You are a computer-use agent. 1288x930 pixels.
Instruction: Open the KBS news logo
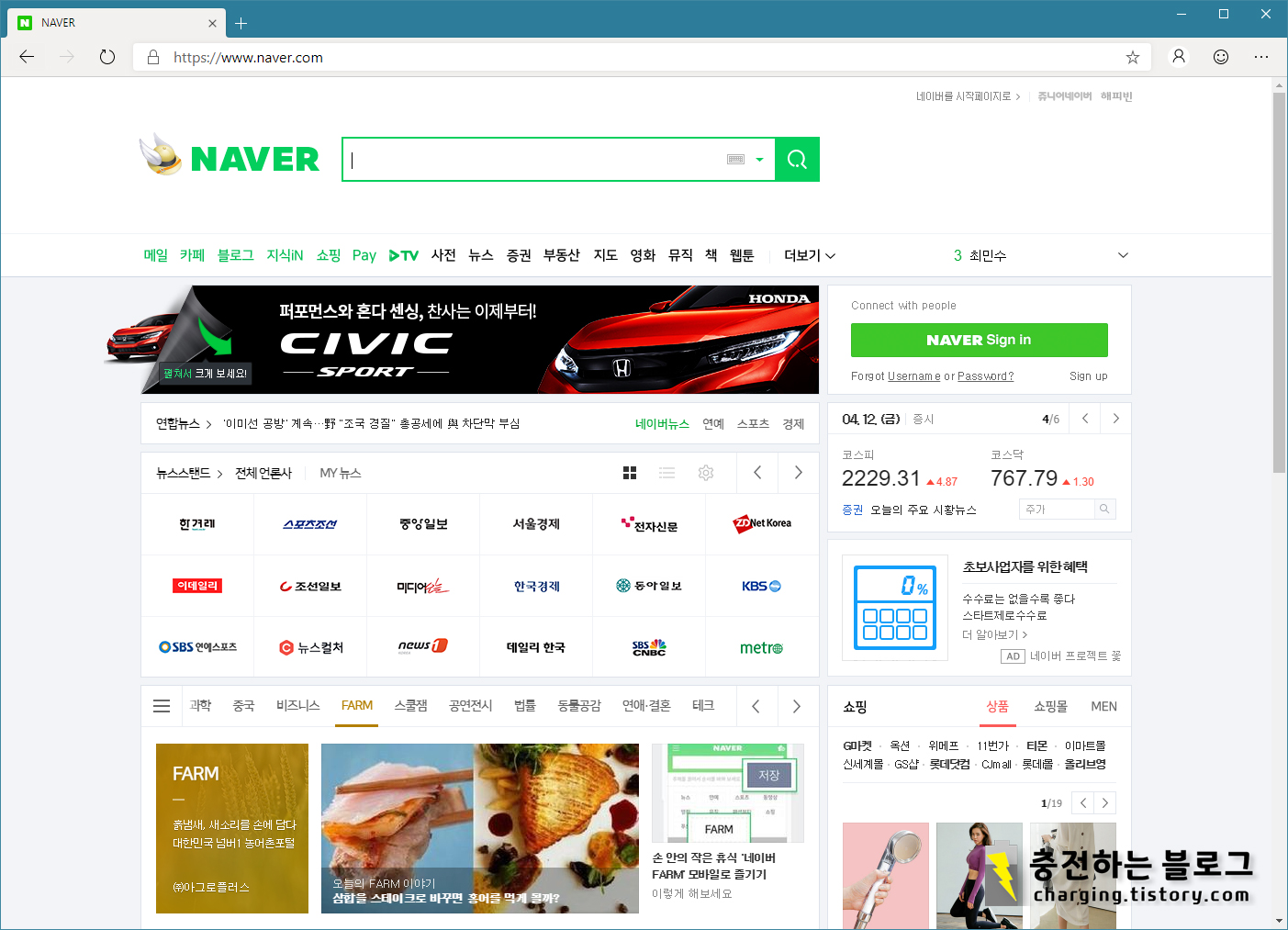coord(762,586)
